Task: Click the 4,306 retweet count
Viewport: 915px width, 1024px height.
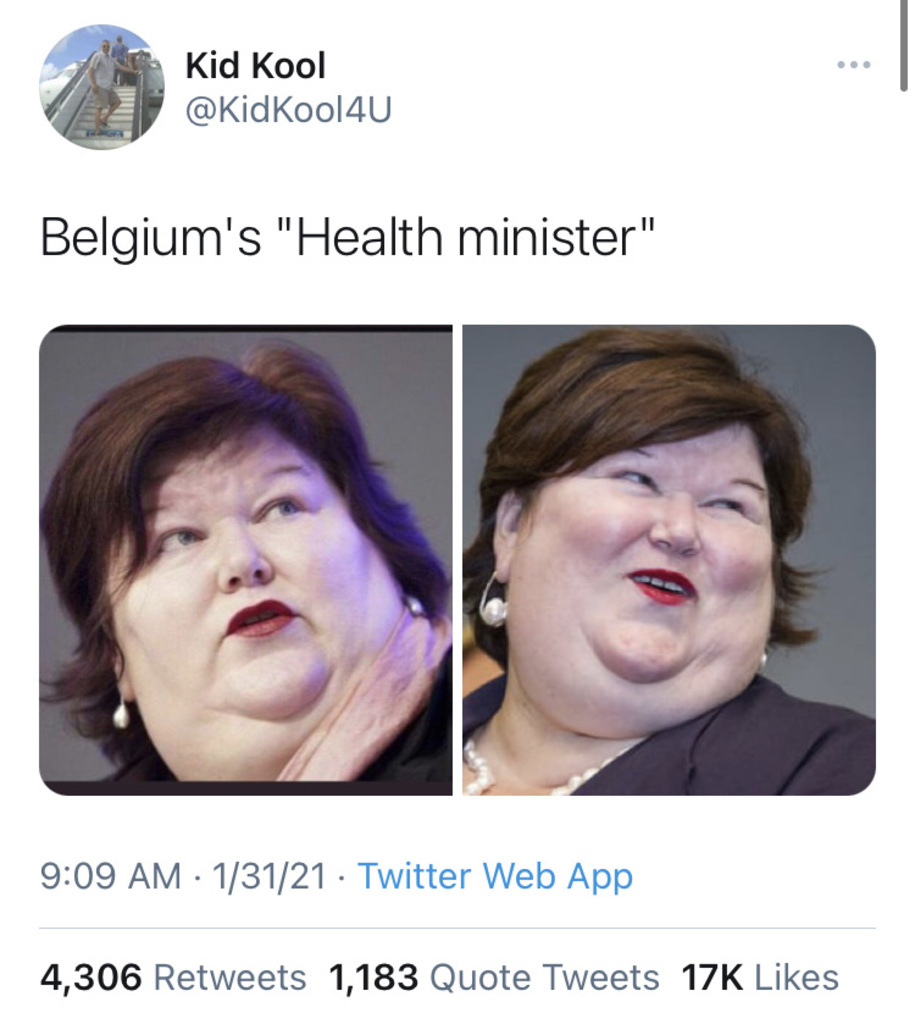Action: (91, 978)
